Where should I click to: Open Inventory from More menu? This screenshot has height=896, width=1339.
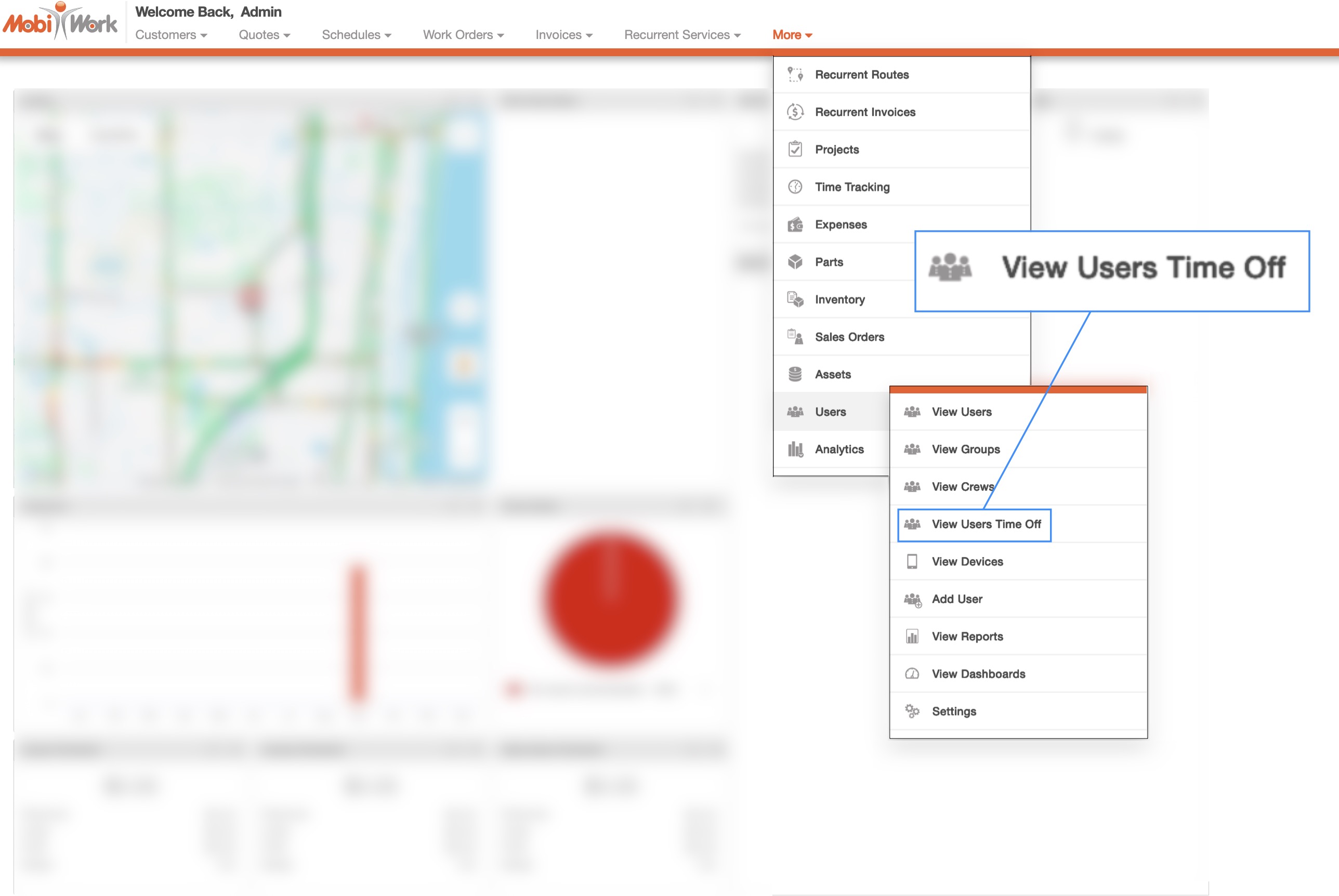click(839, 299)
